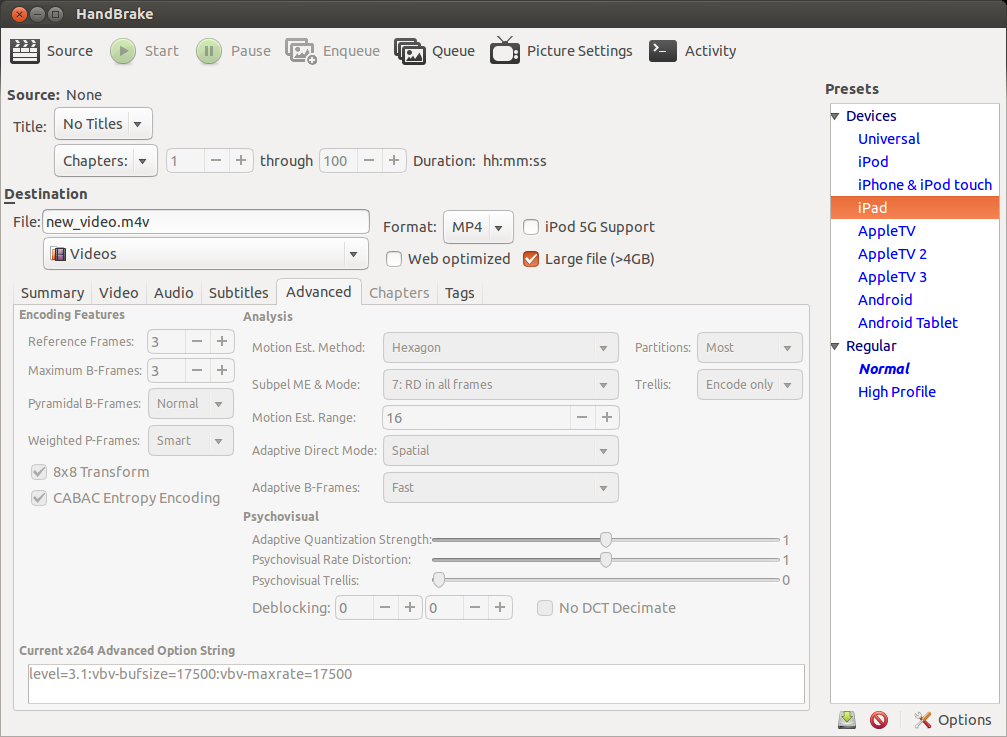Select the Normal preset
The height and width of the screenshot is (737, 1007).
click(x=884, y=369)
